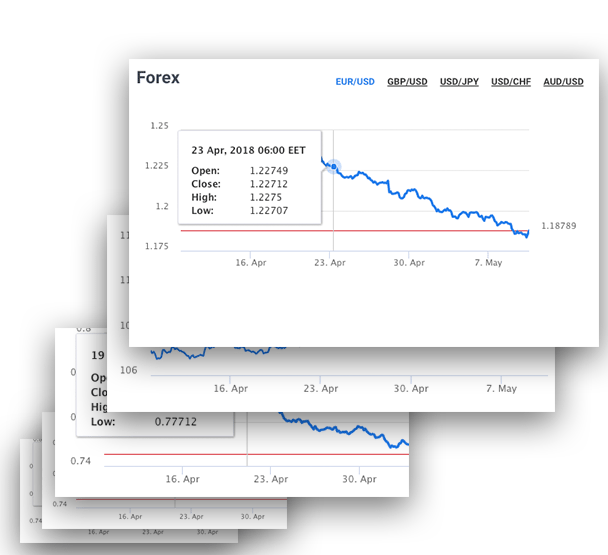
Task: Show the USD/CHF currency pair chart
Action: (511, 82)
